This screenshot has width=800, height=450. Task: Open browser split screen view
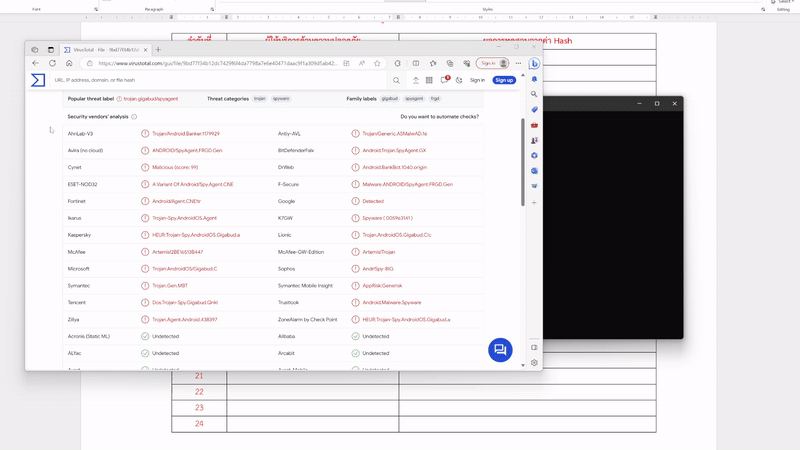[416, 63]
